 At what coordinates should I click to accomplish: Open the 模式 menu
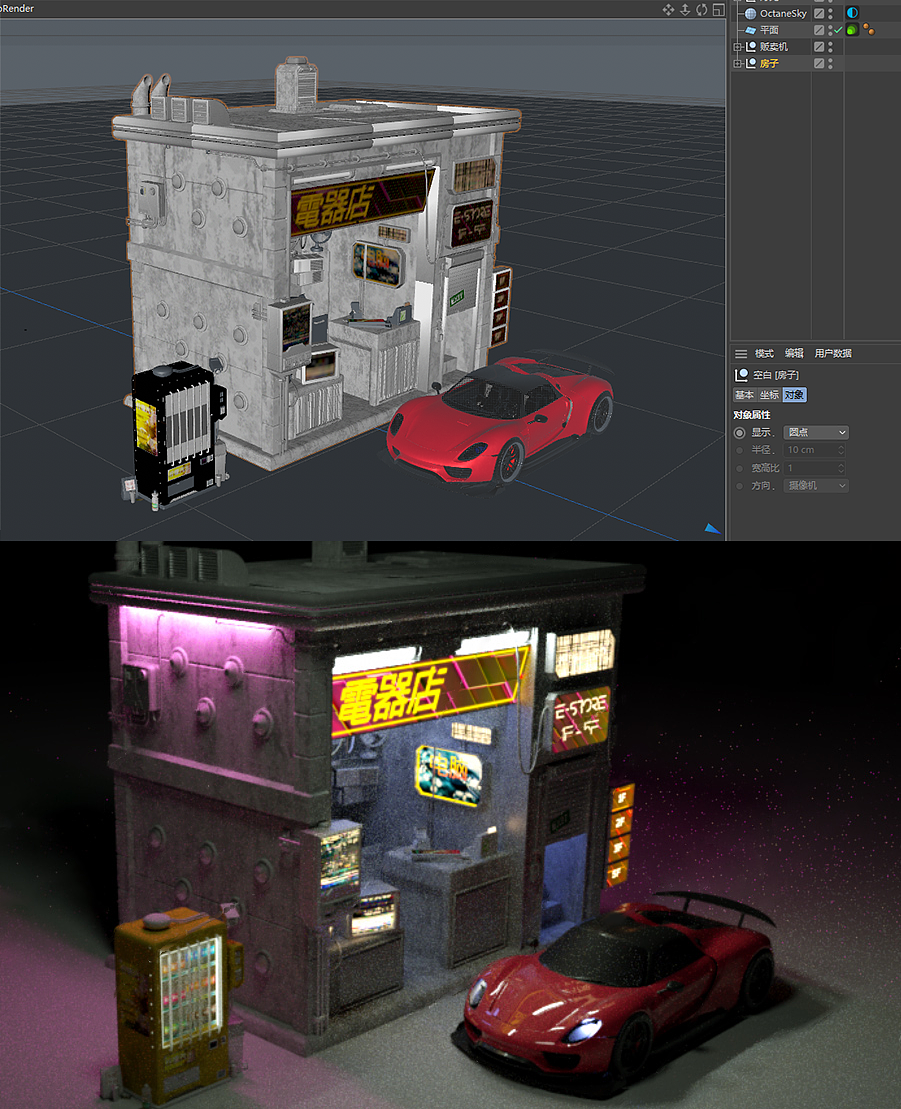pyautogui.click(x=765, y=354)
